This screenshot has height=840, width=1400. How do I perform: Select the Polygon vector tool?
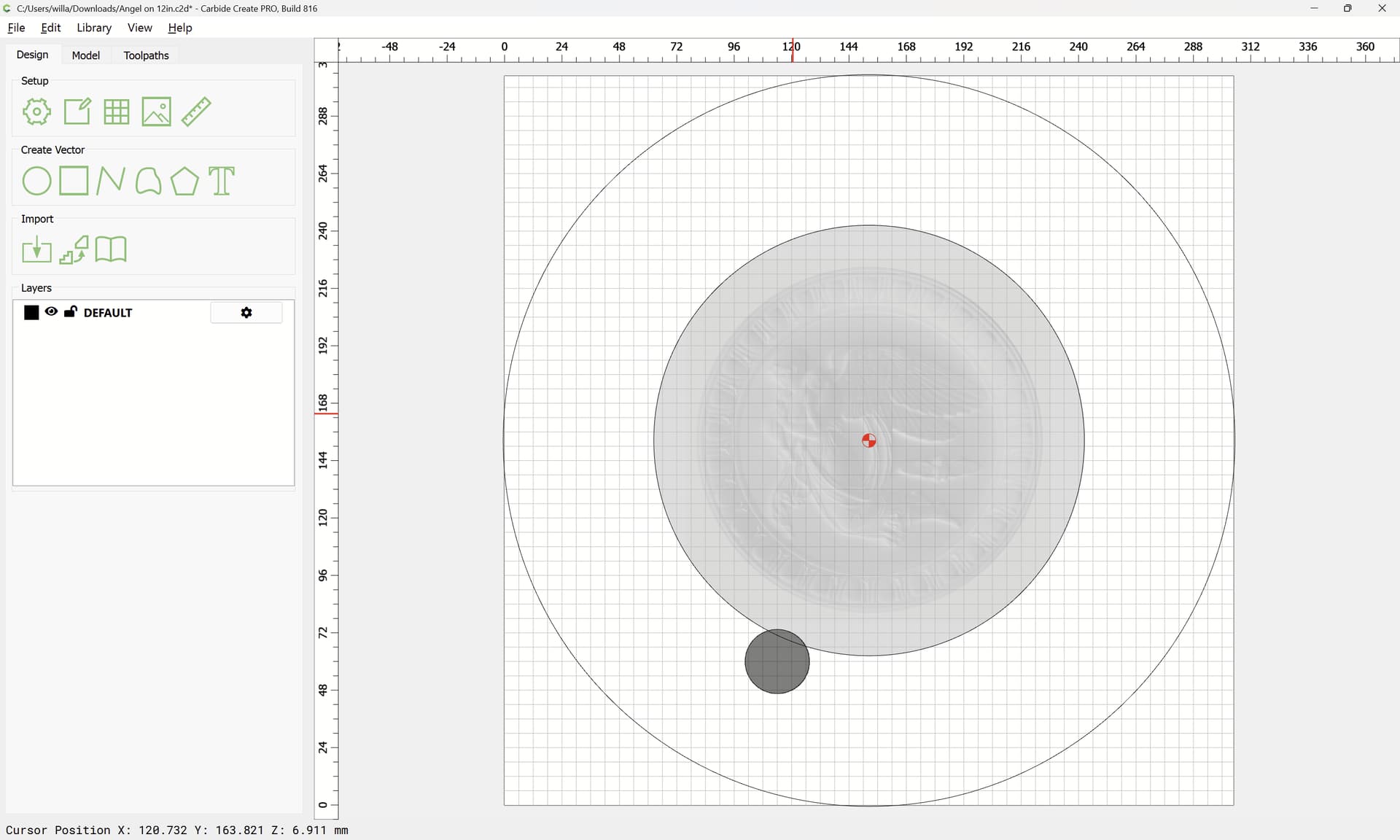(184, 181)
